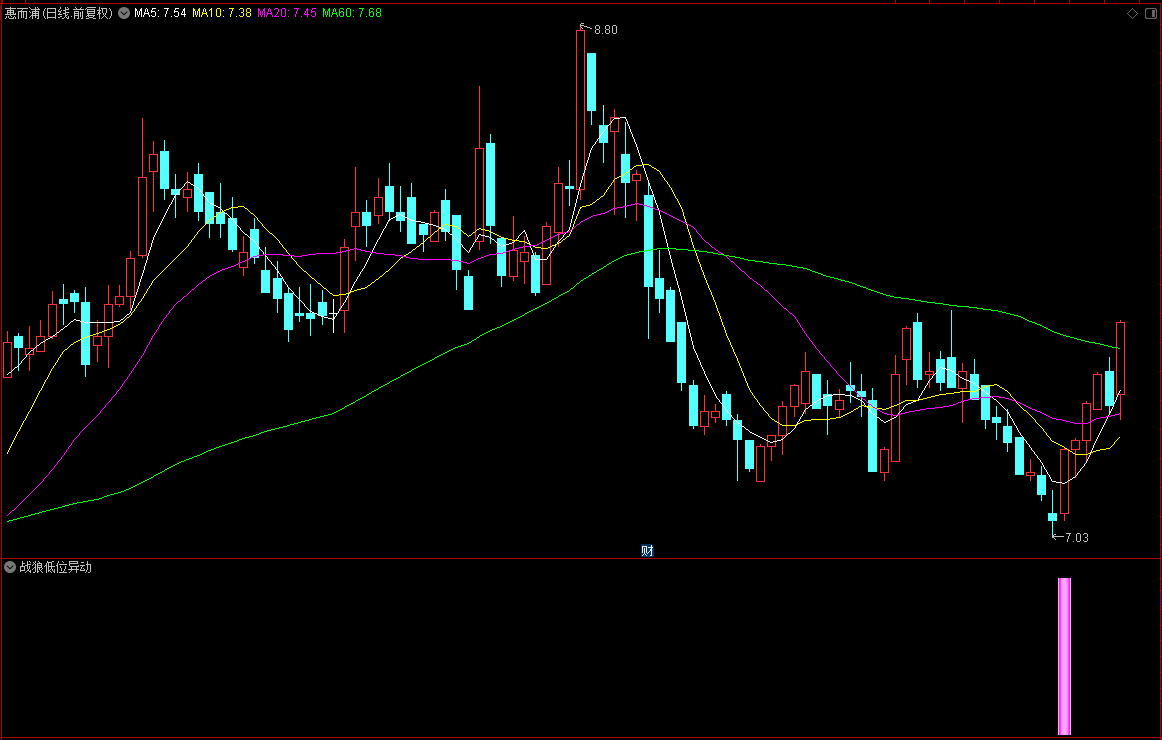Select the MA60: 7.68 moving average label
Image resolution: width=1162 pixels, height=740 pixels.
point(352,13)
